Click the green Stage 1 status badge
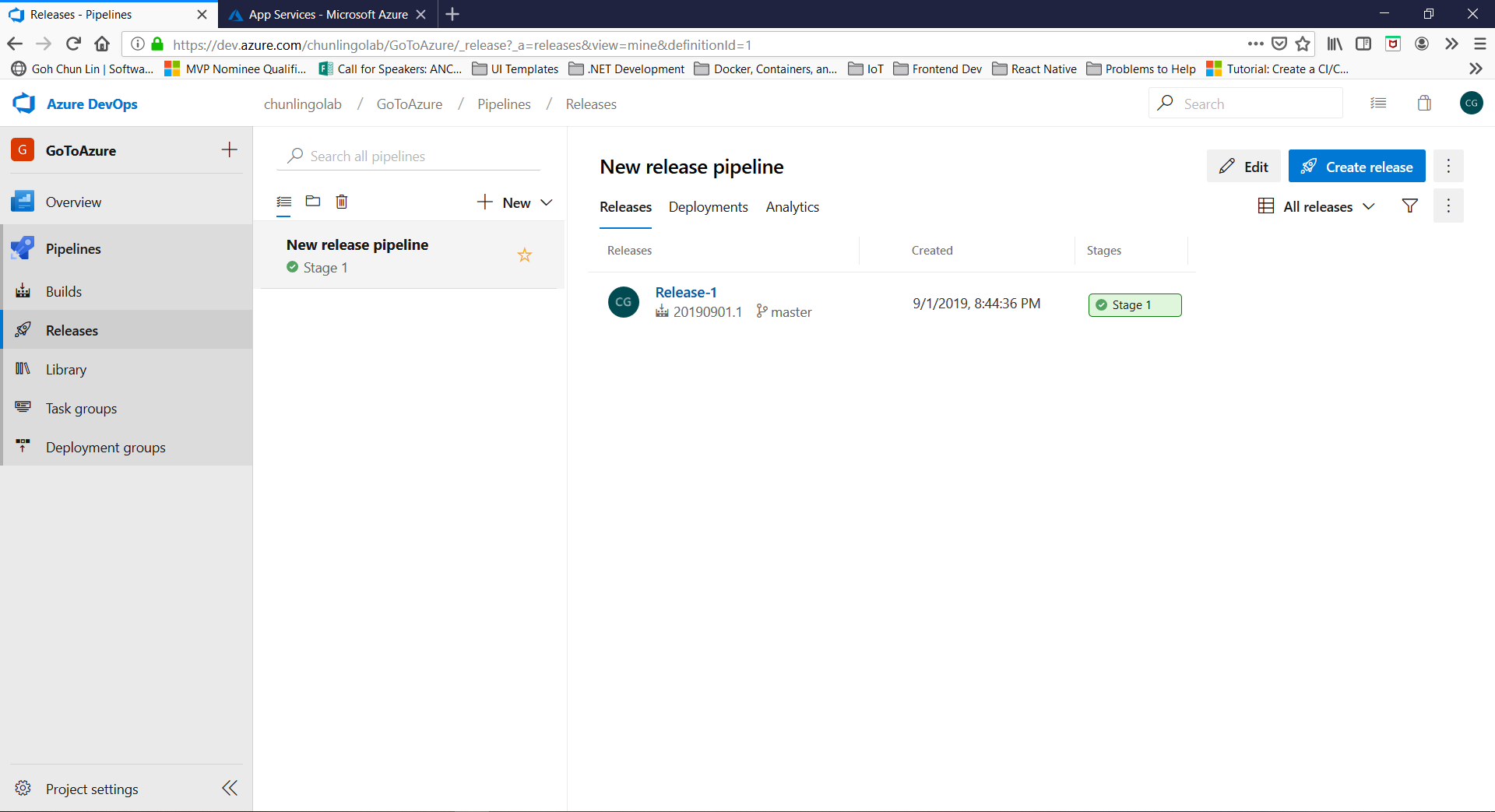Viewport: 1495px width, 812px height. tap(1134, 305)
